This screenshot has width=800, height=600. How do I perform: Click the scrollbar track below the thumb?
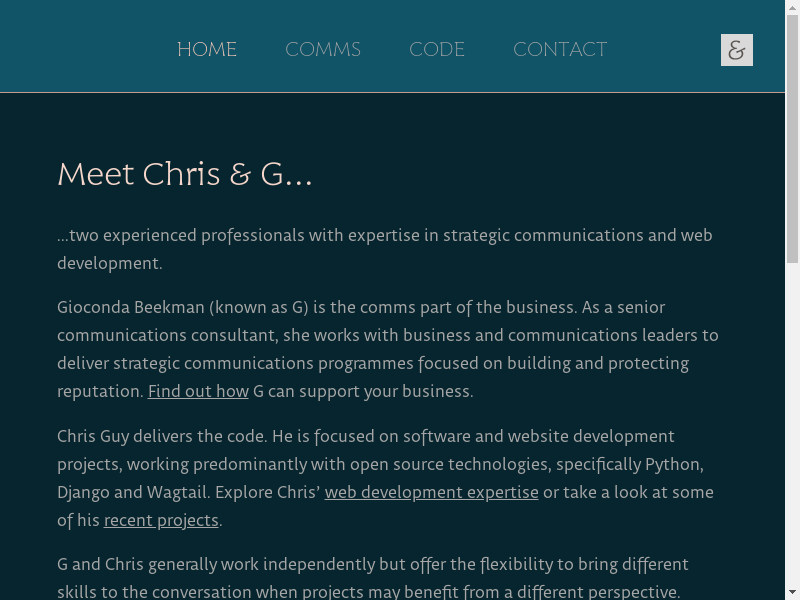793,420
